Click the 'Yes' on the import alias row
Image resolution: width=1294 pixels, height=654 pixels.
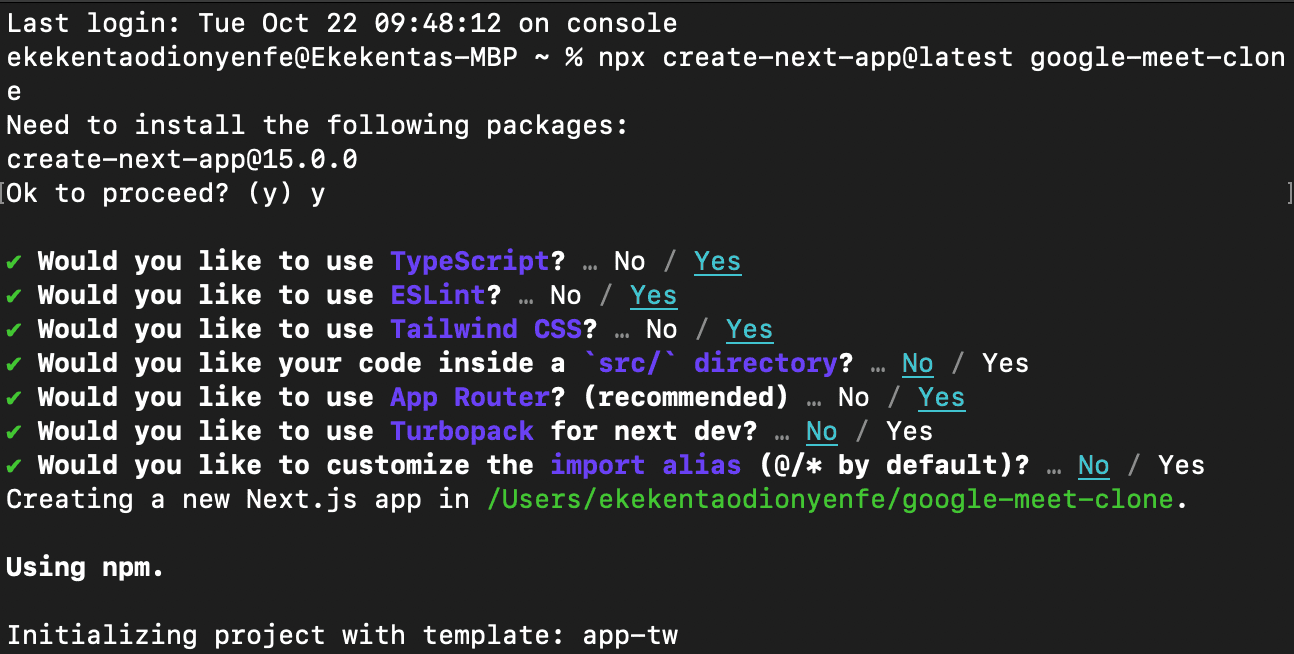pyautogui.click(x=1182, y=465)
